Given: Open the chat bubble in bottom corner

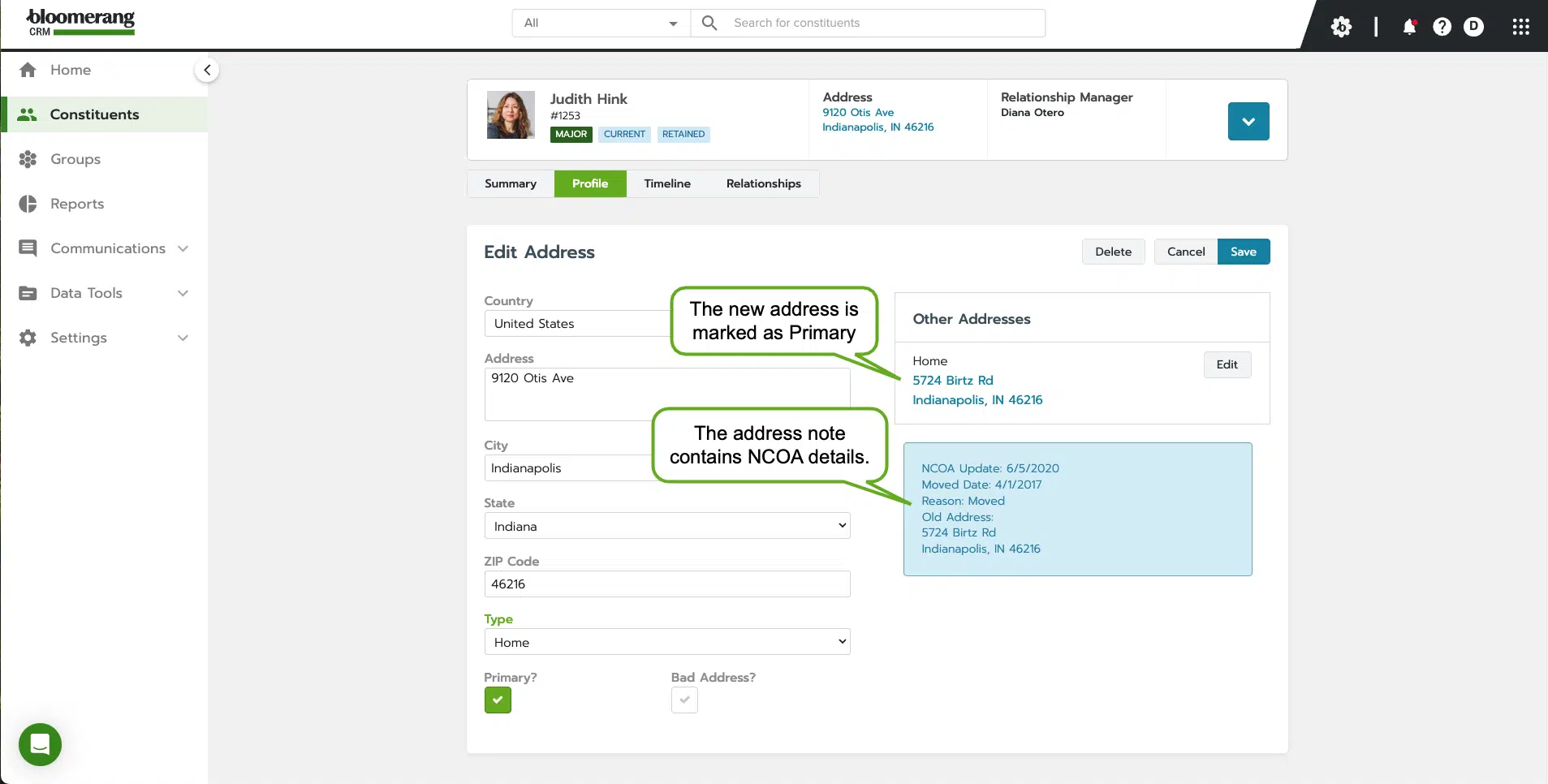Looking at the screenshot, I should (40, 744).
